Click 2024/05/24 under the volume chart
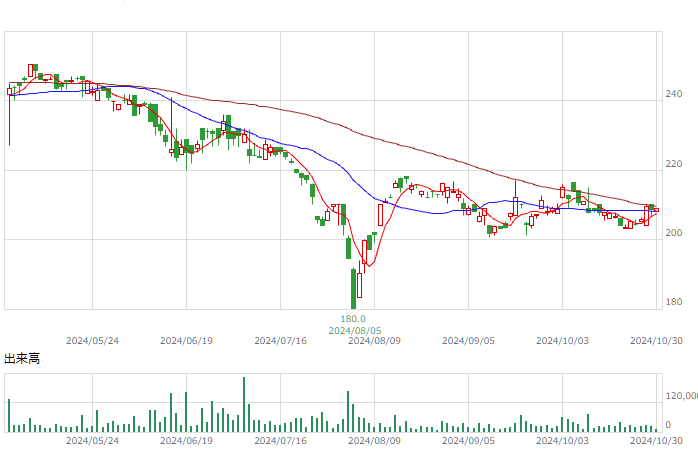This screenshot has height=449, width=698. 93,441
